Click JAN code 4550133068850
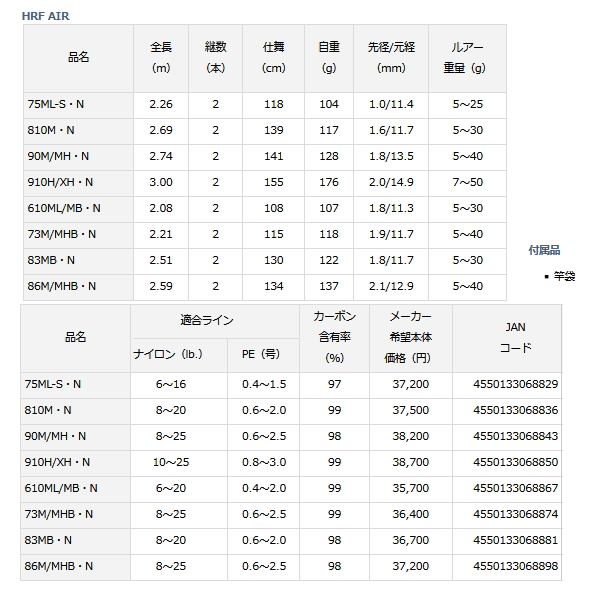 point(515,462)
